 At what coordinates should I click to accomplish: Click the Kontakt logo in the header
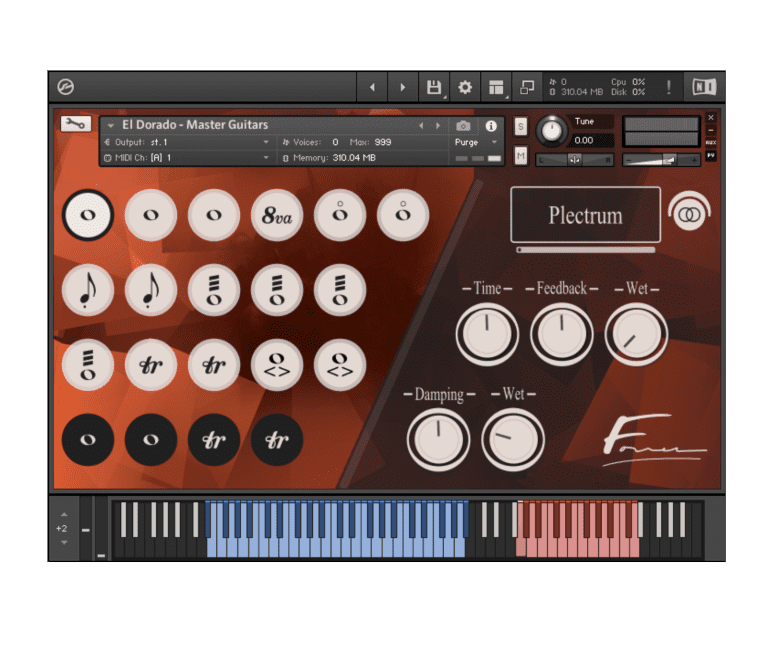pos(66,87)
